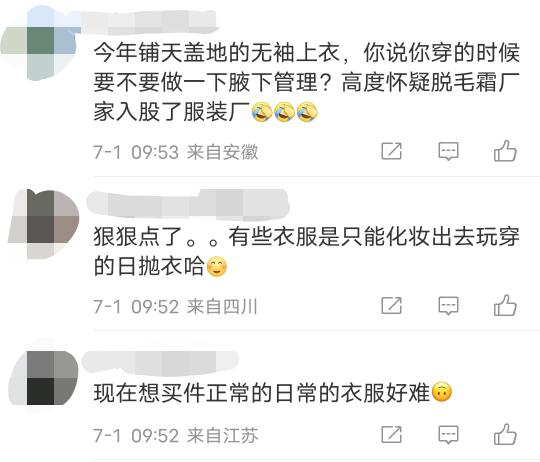Like the Jiangsu daily clothes comment
540x462 pixels.
click(505, 434)
